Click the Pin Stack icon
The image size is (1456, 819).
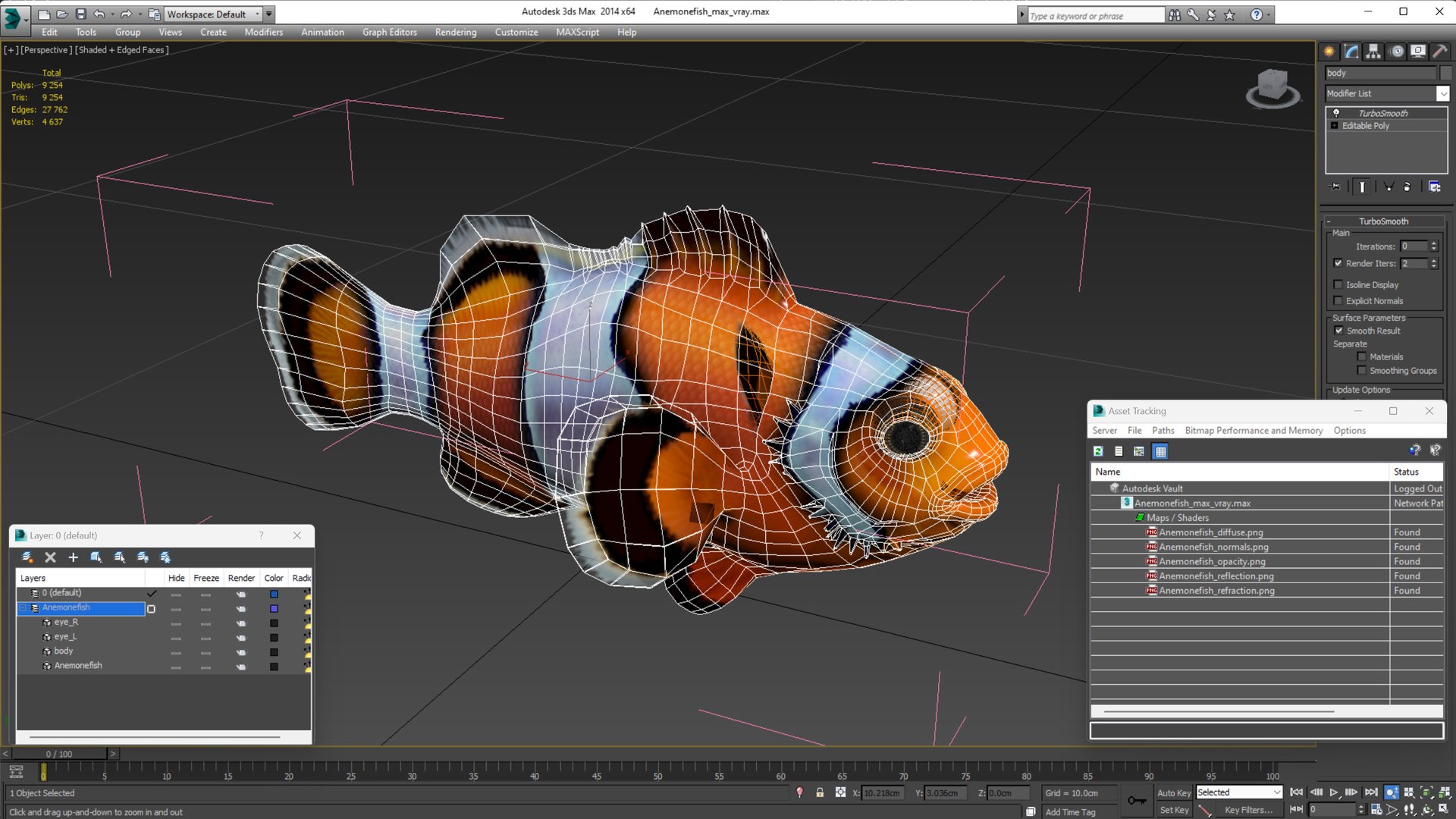(x=1335, y=187)
